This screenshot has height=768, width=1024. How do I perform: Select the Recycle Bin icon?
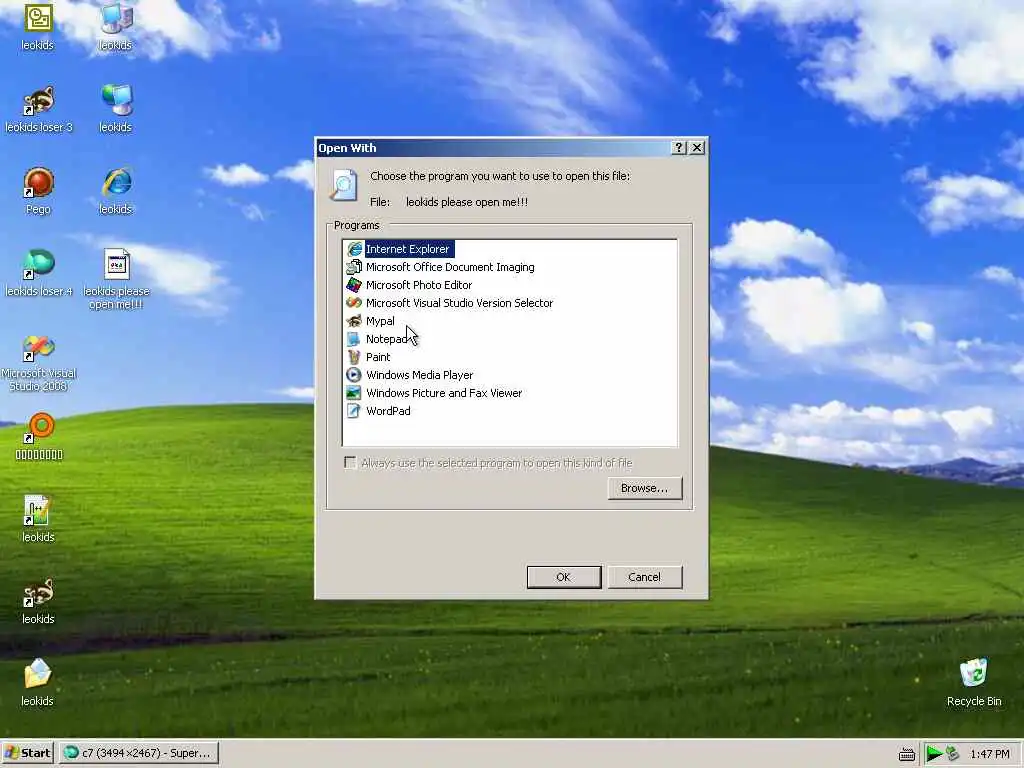(x=974, y=683)
